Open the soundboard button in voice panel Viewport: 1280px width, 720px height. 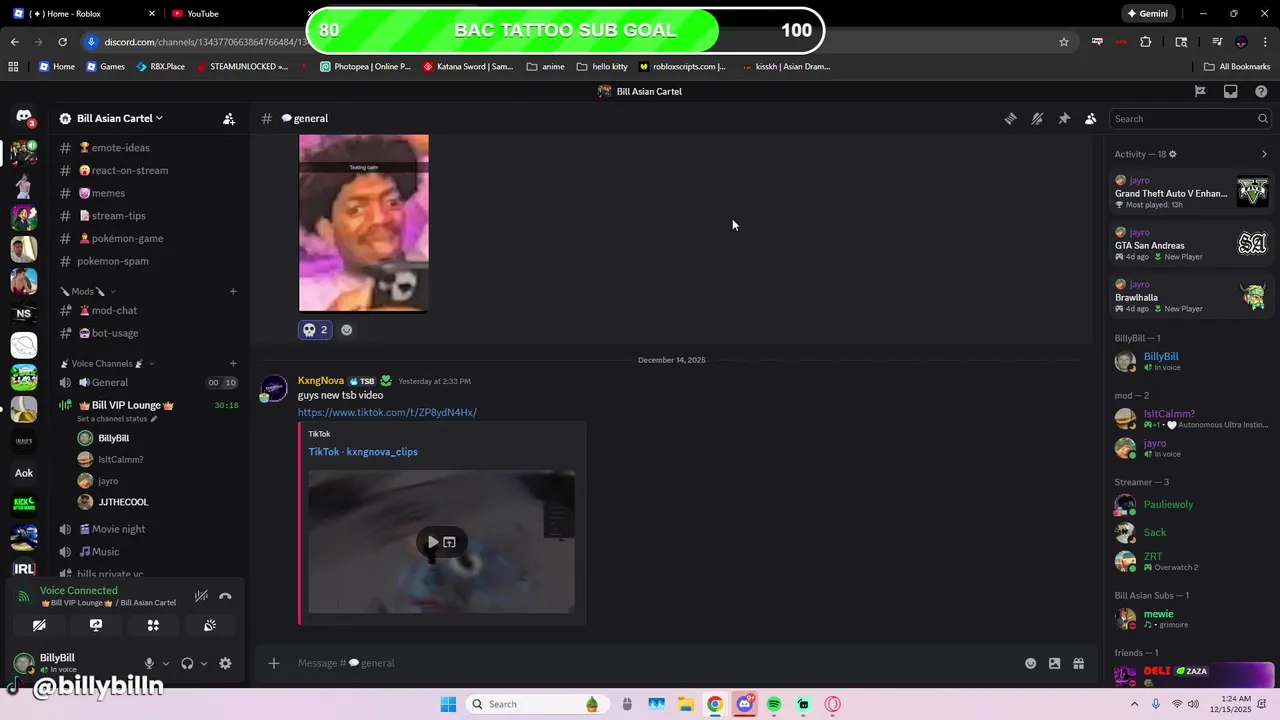pos(210,625)
